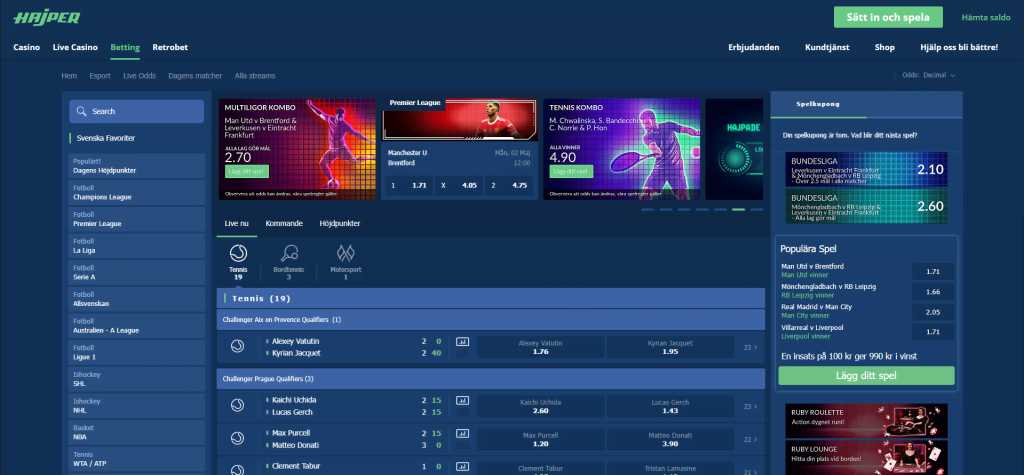Expand 23 more markets for Vatutin match
1024x475 pixels.
pyautogui.click(x=750, y=347)
